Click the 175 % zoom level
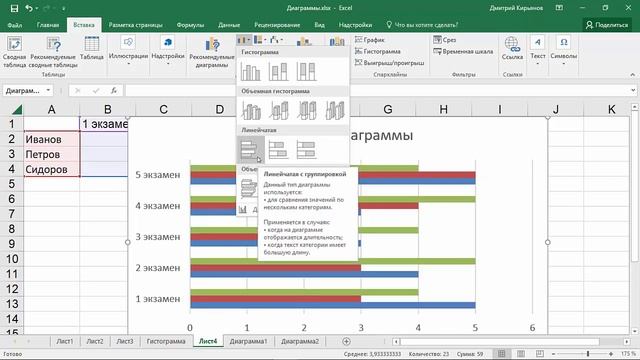Image resolution: width=640 pixels, height=360 pixels. pos(628,354)
